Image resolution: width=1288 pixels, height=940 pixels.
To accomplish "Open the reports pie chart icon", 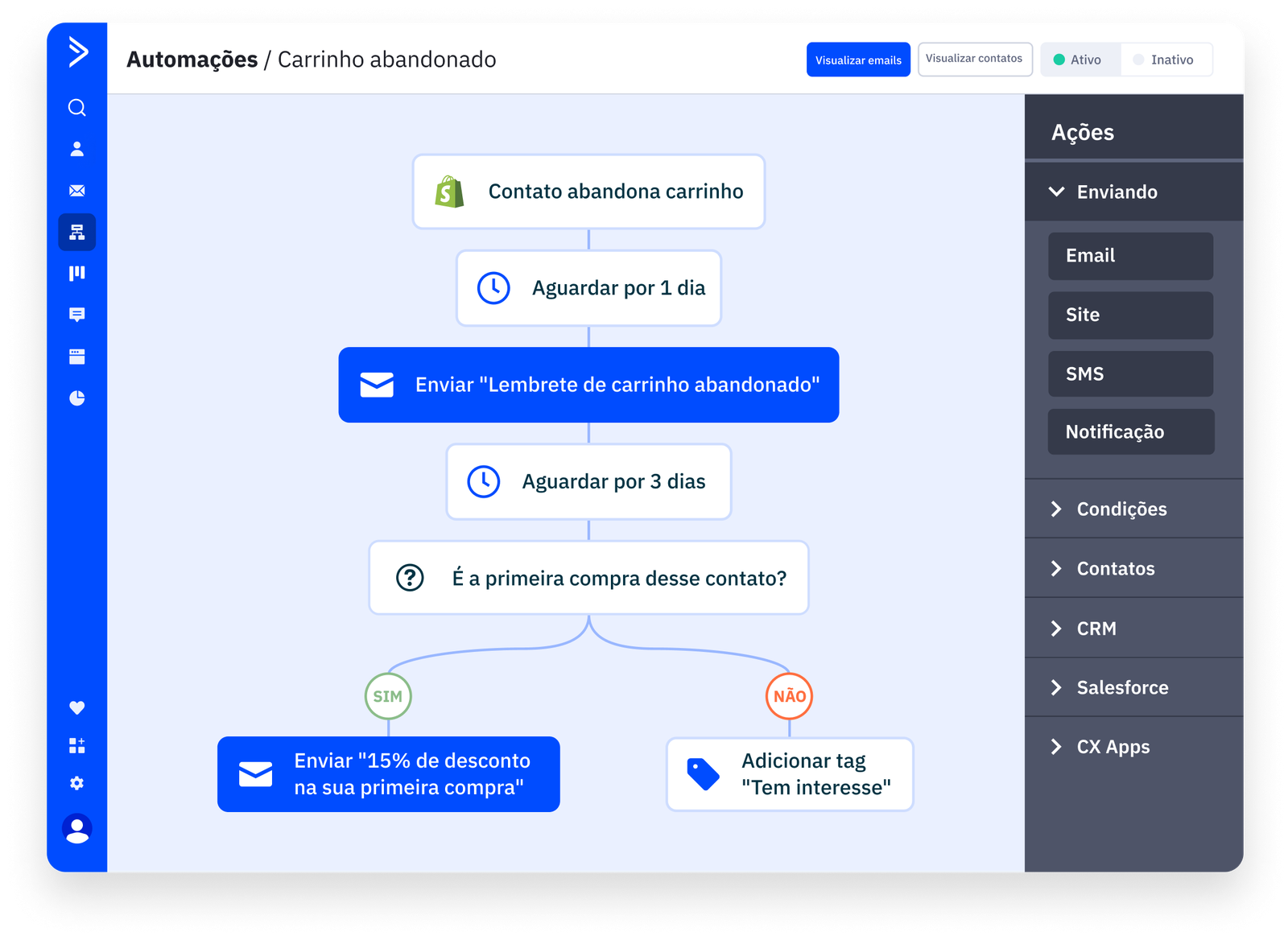I will tap(76, 398).
